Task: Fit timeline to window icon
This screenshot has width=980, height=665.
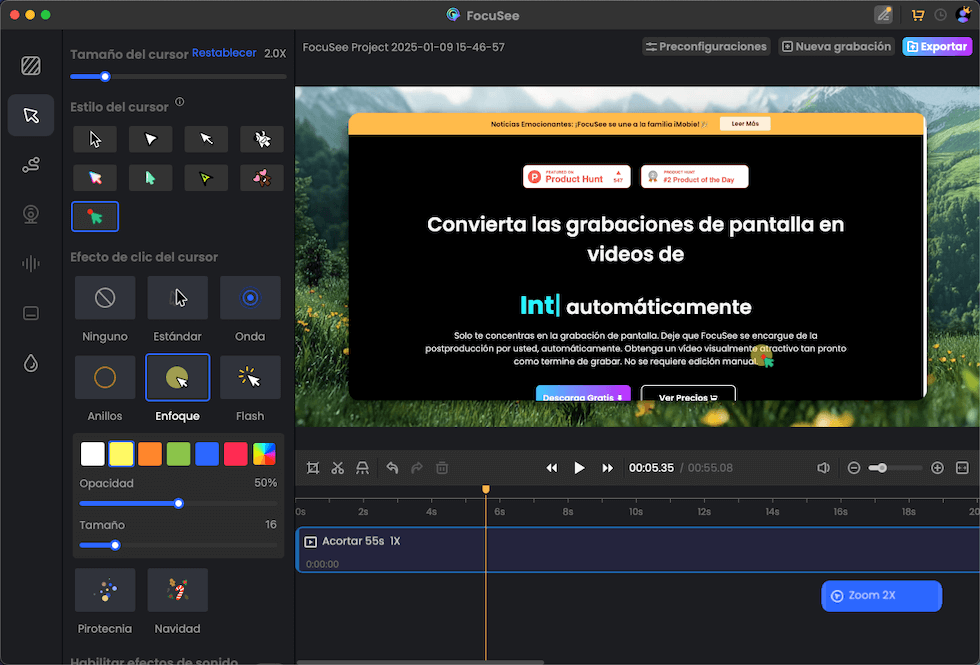Action: pos(962,468)
